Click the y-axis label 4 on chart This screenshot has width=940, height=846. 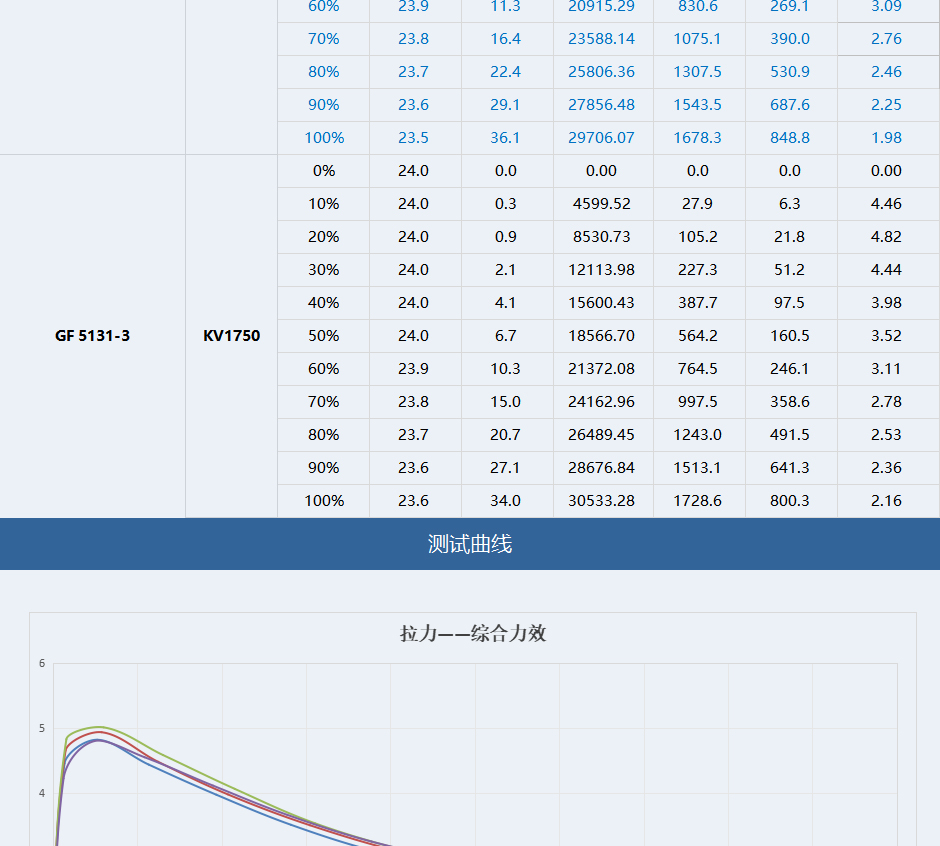point(42,793)
